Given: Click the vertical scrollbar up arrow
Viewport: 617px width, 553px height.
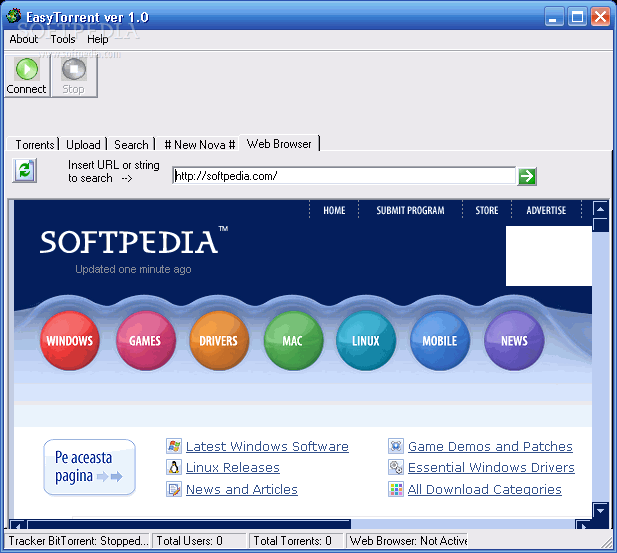Looking at the screenshot, I should pyautogui.click(x=600, y=210).
